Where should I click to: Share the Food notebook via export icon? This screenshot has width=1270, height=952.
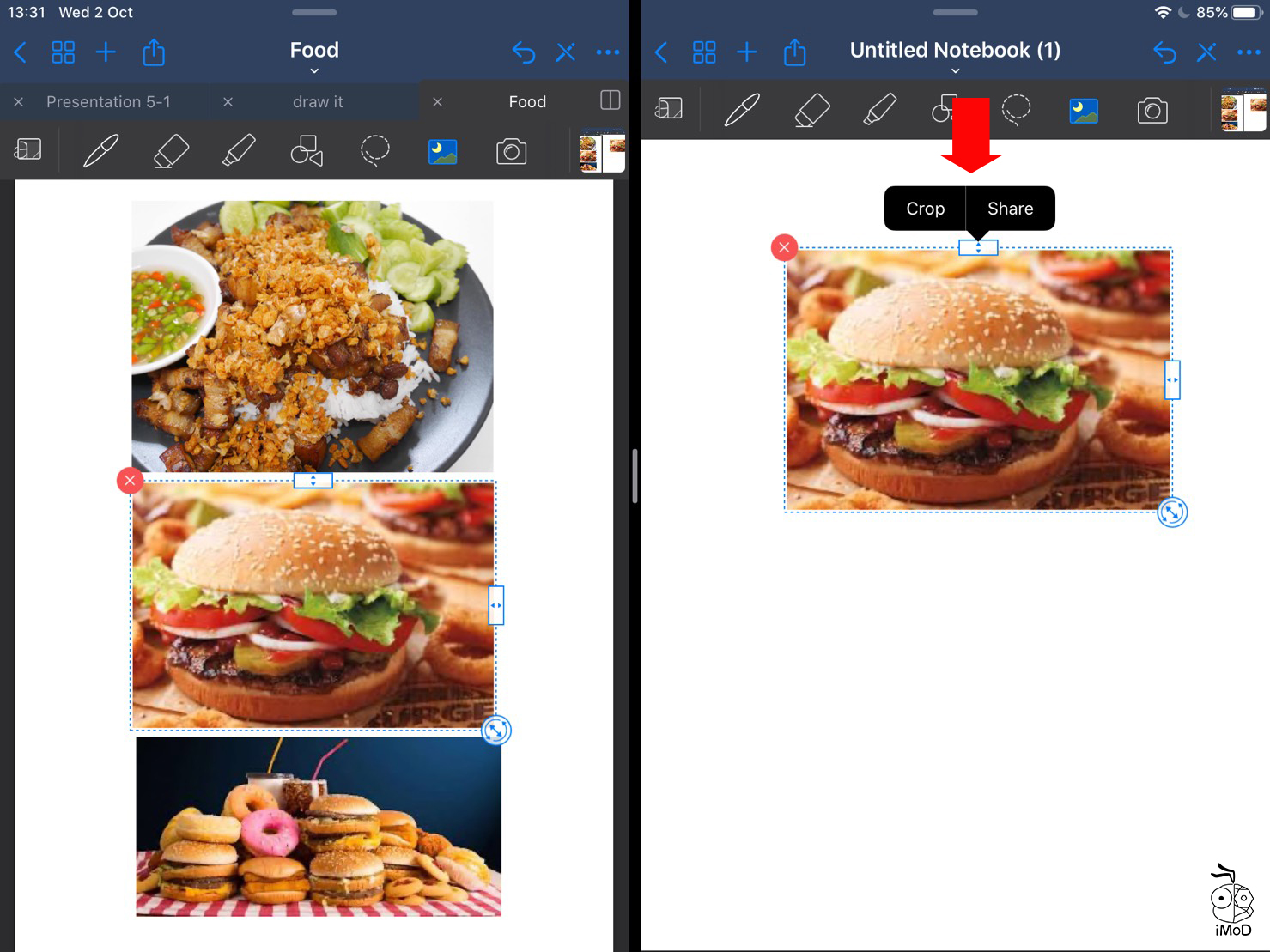[x=154, y=53]
